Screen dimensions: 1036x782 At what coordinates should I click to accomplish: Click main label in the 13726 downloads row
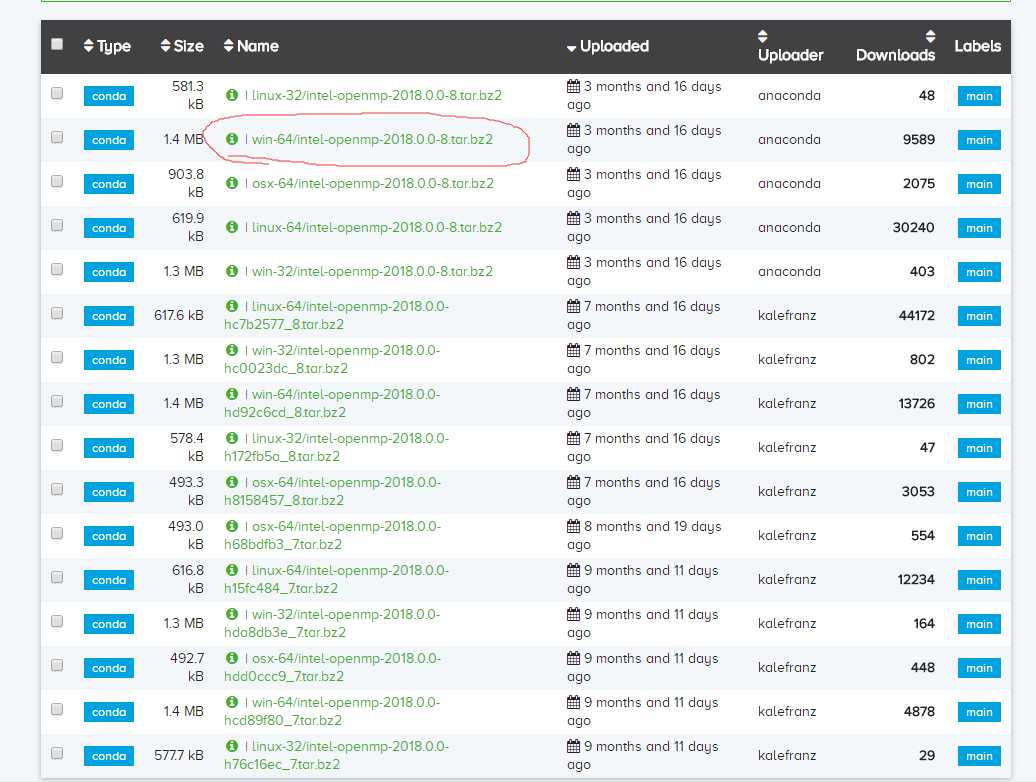click(979, 404)
